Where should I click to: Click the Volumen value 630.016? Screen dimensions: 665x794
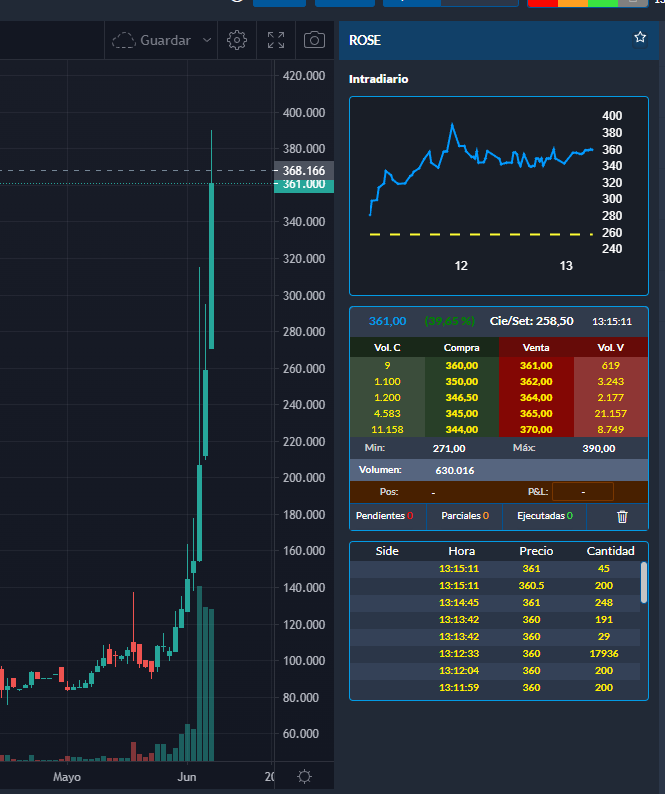(455, 470)
